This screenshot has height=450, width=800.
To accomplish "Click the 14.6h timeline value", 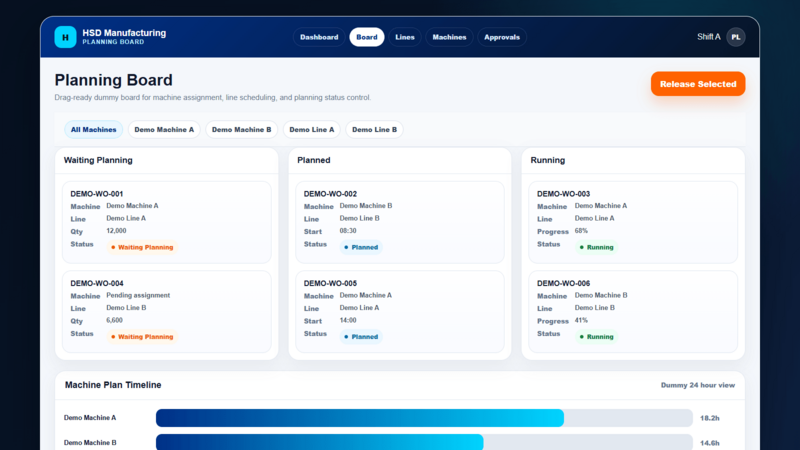I will (x=710, y=443).
